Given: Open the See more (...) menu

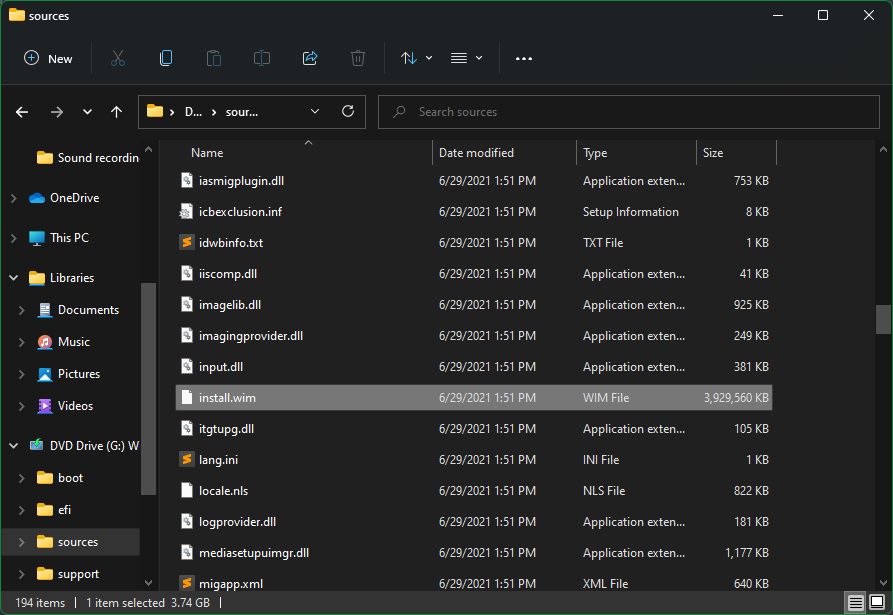Looking at the screenshot, I should pos(524,59).
